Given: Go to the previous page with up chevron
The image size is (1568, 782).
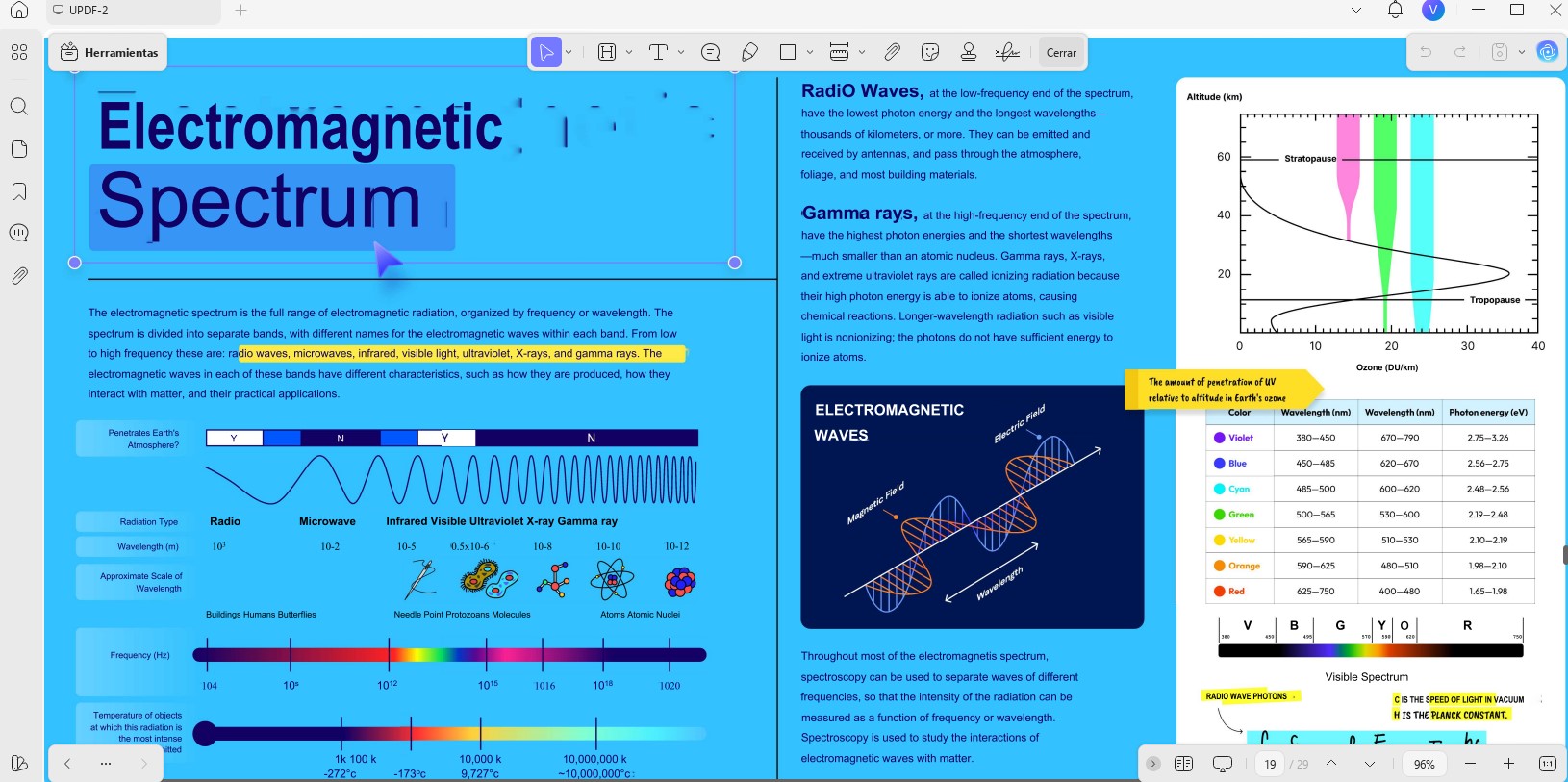Looking at the screenshot, I should point(1331,764).
